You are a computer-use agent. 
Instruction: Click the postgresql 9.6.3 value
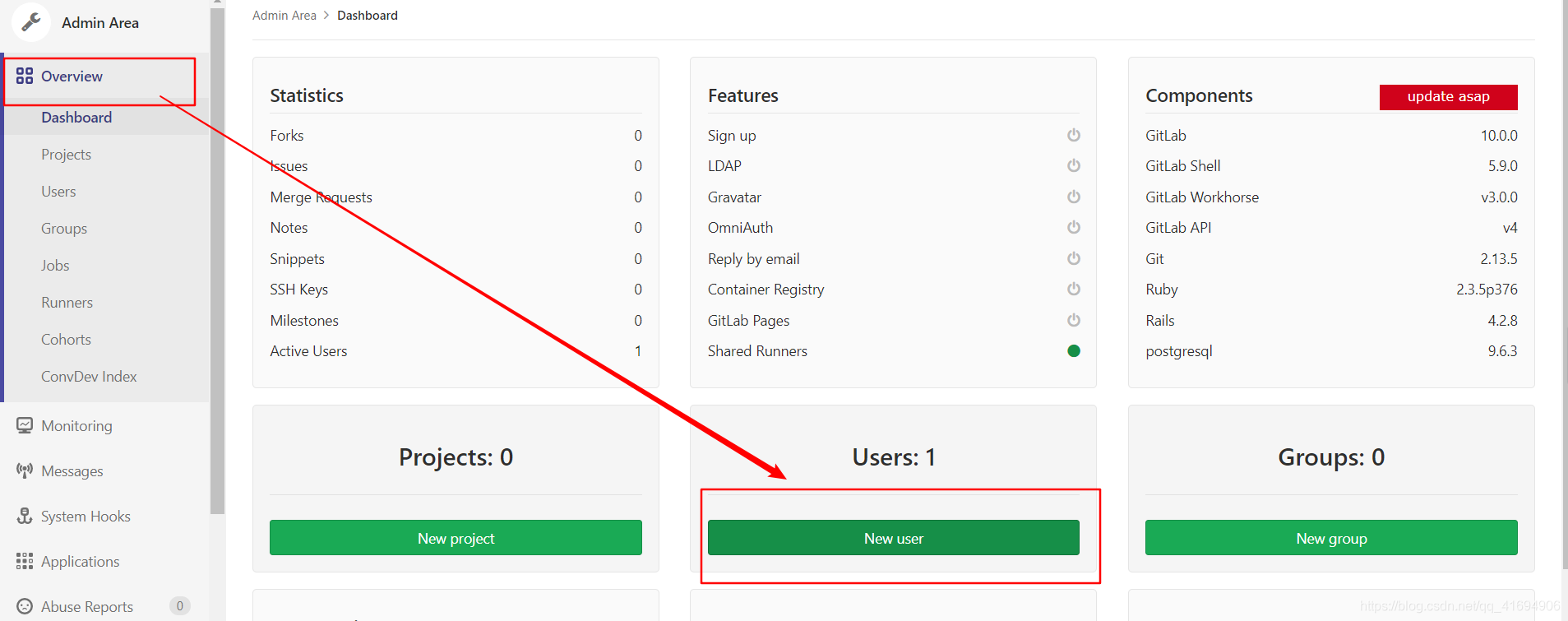(1503, 351)
